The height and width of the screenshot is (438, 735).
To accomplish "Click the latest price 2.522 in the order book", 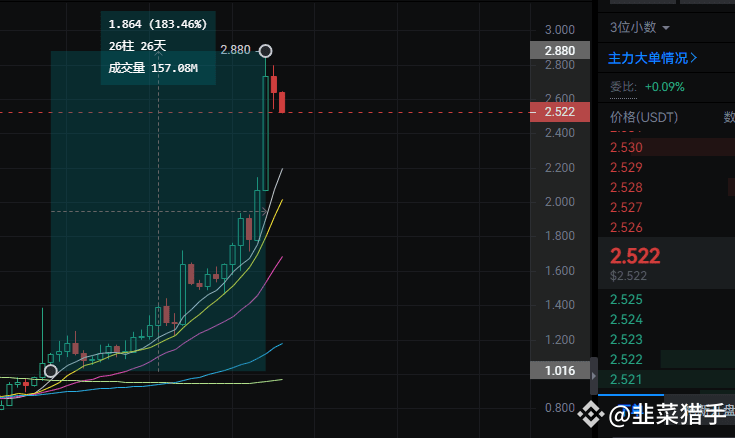I will [x=635, y=256].
